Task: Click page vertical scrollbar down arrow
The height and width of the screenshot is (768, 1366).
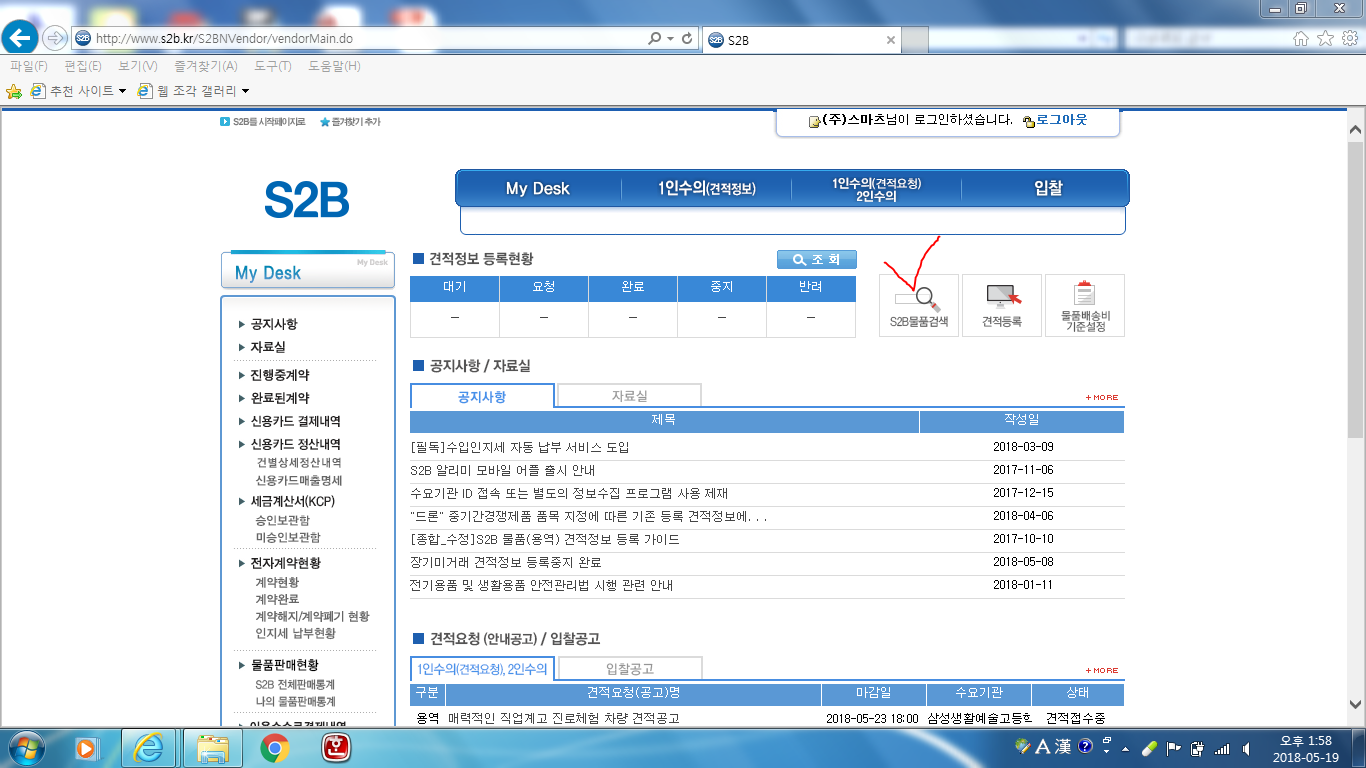Action: [x=1355, y=704]
